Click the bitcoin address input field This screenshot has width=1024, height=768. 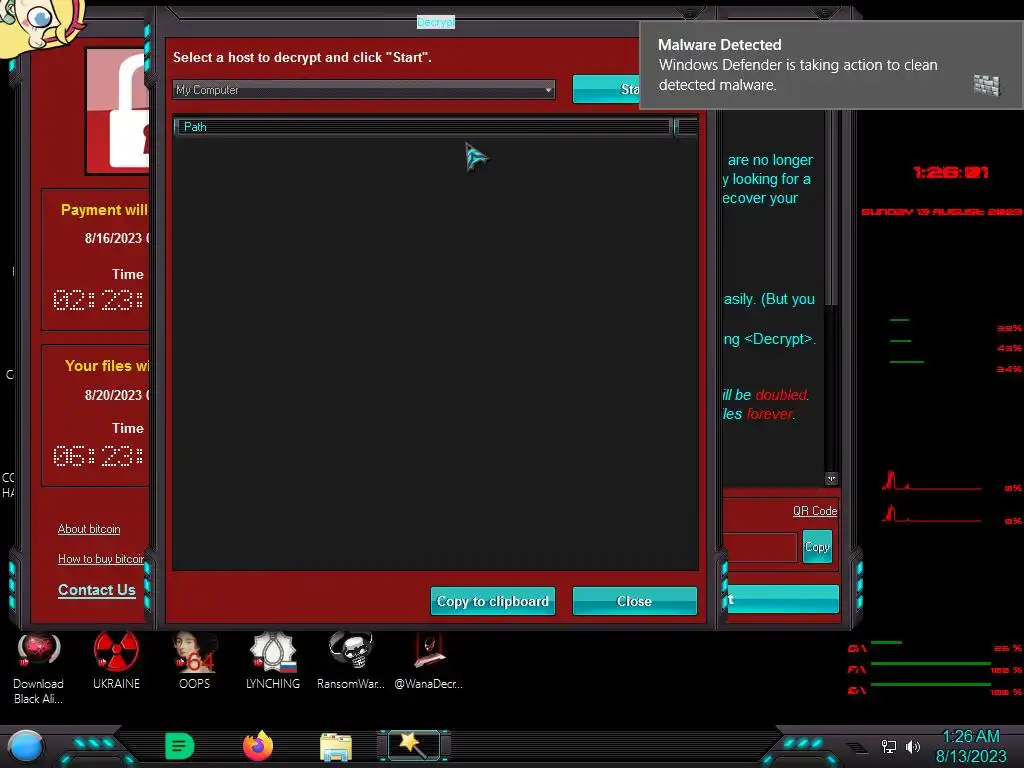tap(760, 547)
